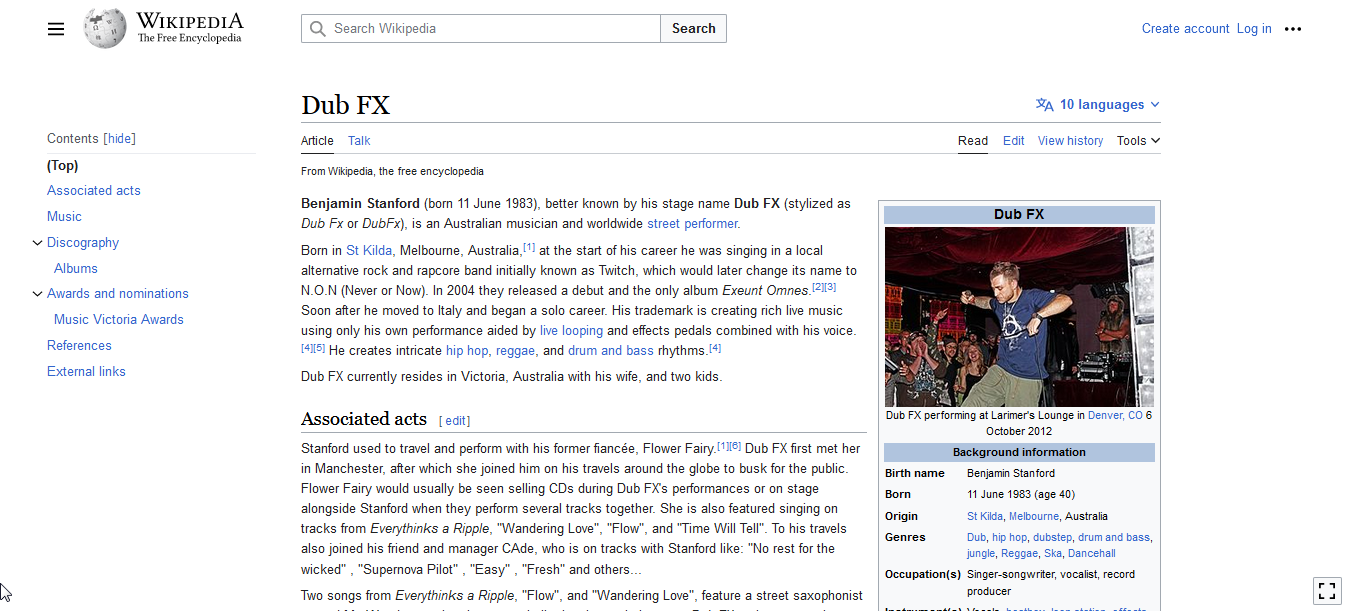Open the drum and bass article link
This screenshot has width=1346, height=611.
click(x=610, y=351)
